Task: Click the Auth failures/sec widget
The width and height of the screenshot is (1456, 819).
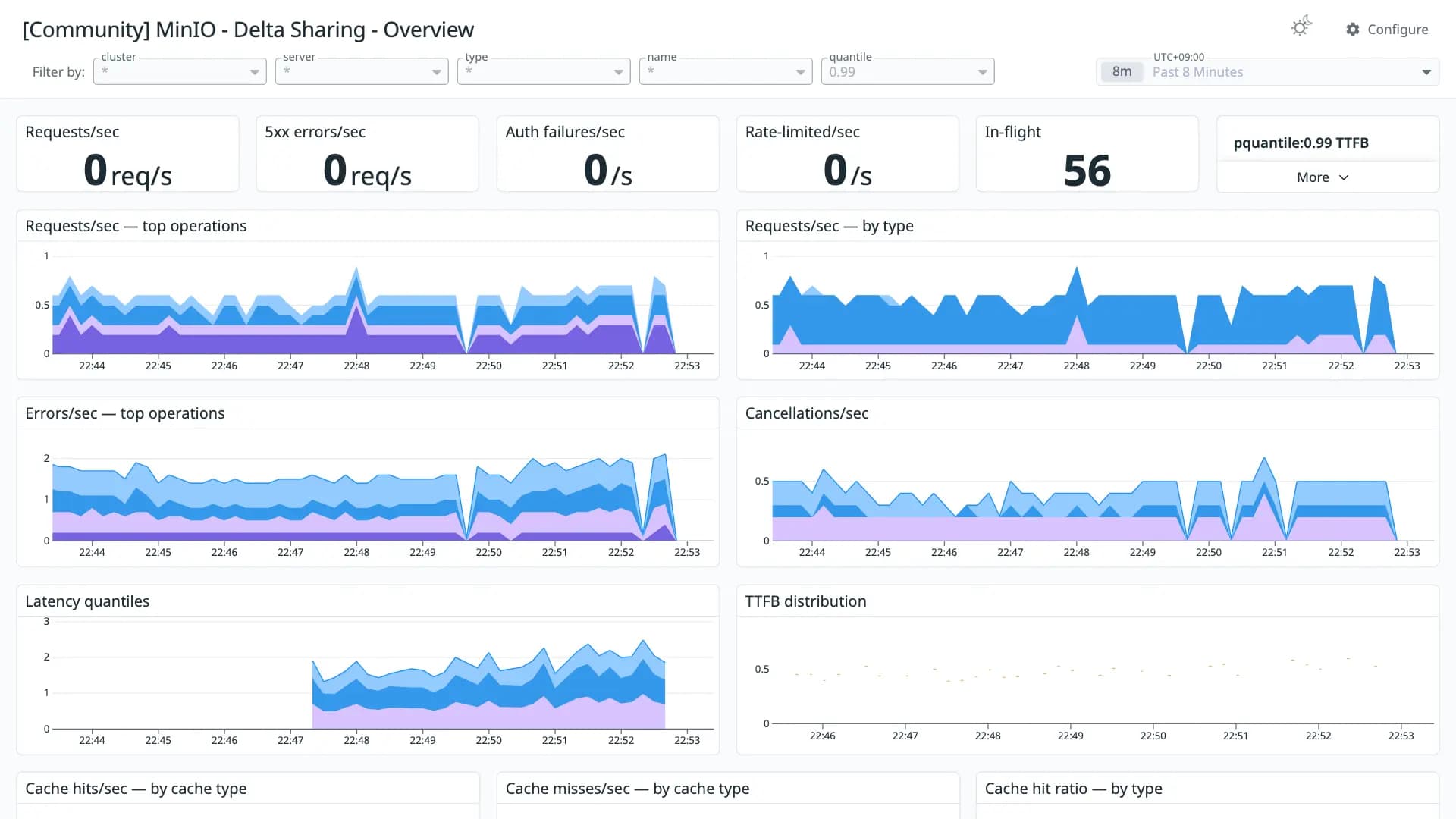Action: [608, 154]
